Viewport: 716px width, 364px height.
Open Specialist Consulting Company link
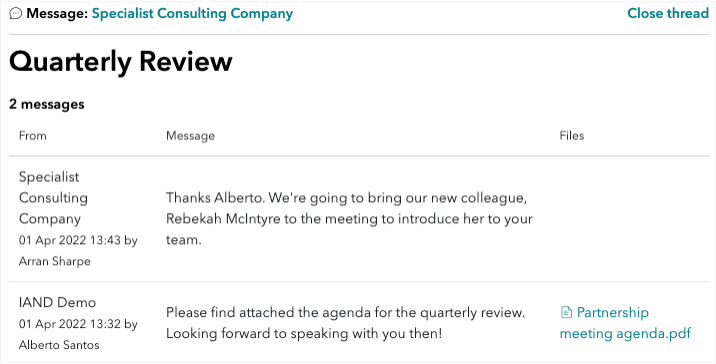coord(192,13)
